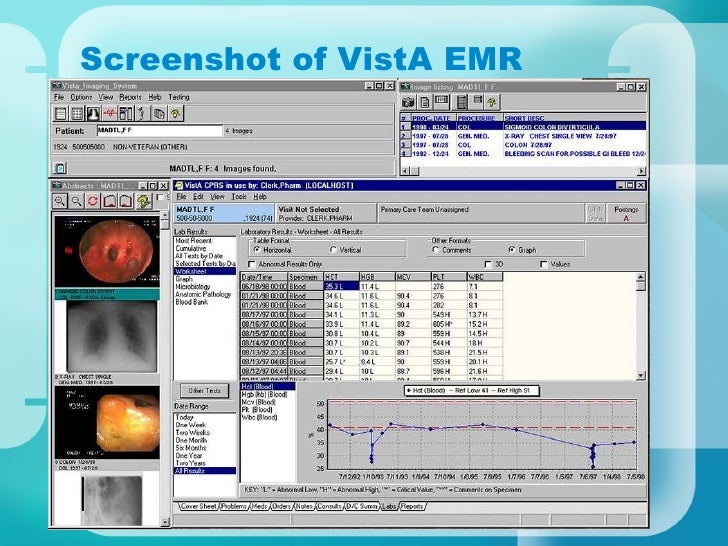Open Testing menu in Vista Imaging System
The image size is (728, 546).
[x=179, y=97]
